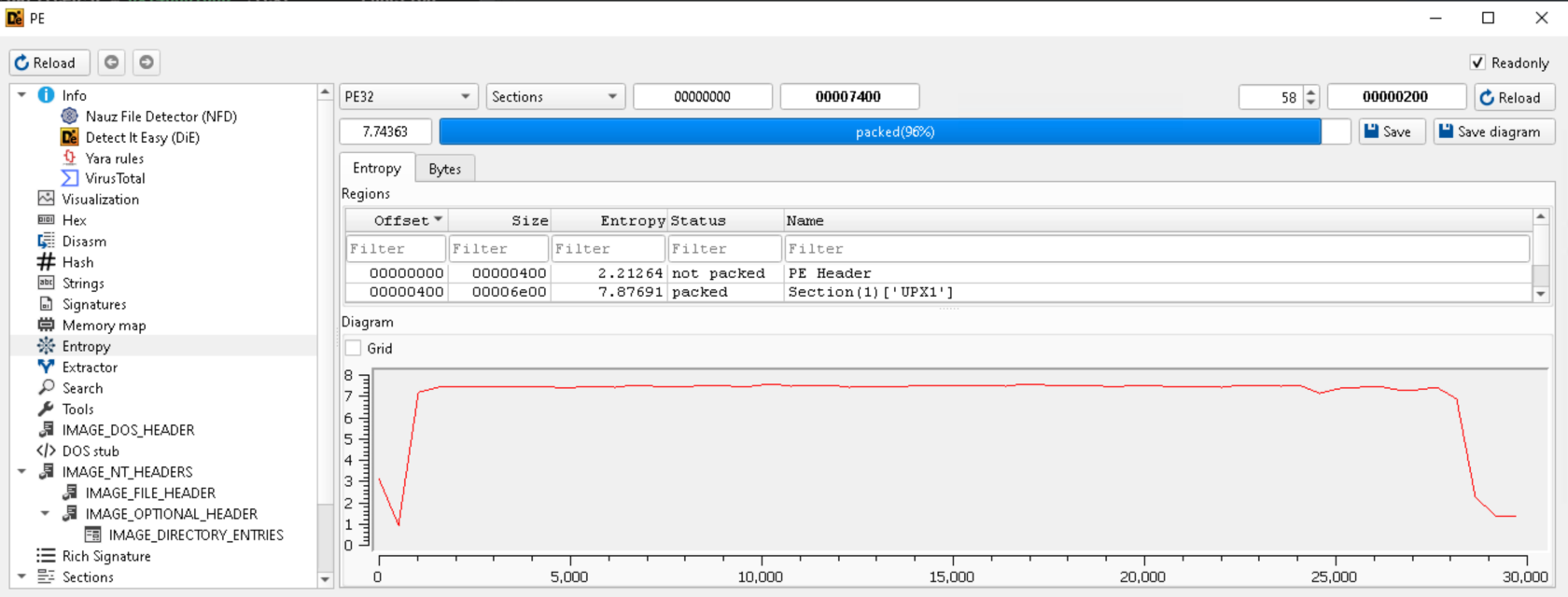Enable the Grid checkbox for diagram

pyautogui.click(x=354, y=348)
